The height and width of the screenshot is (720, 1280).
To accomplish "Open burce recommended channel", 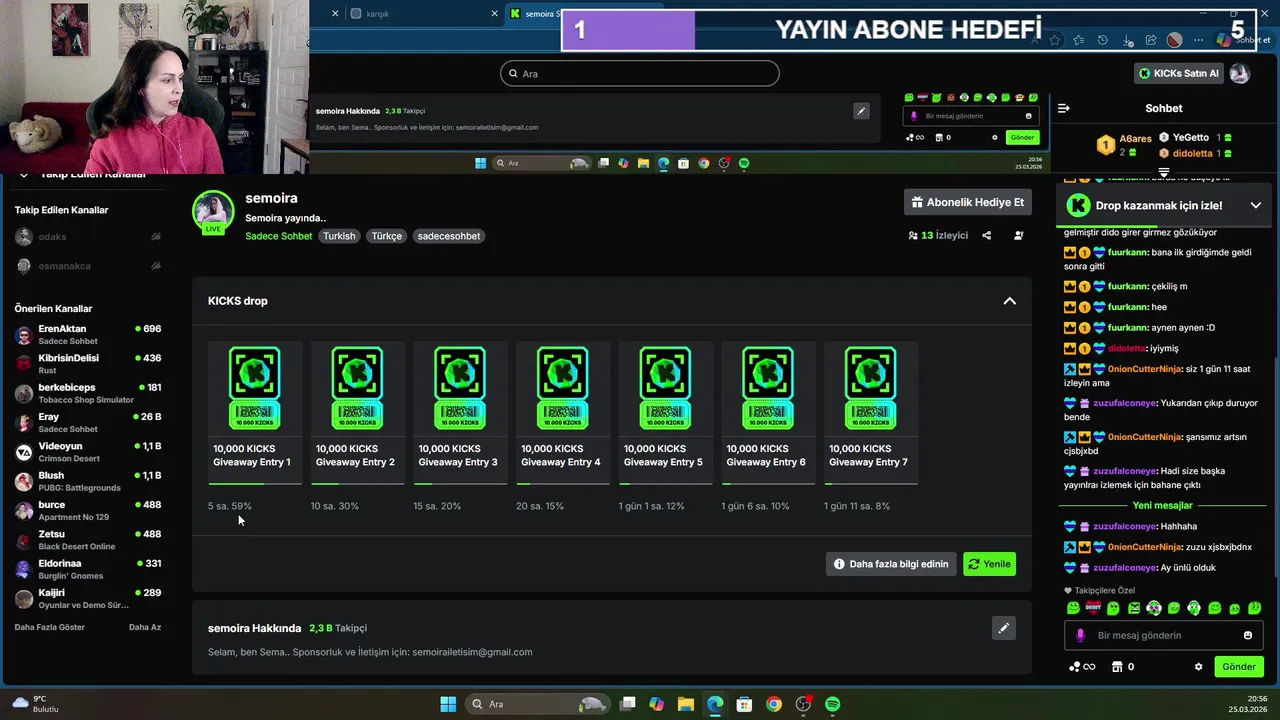I will (88, 511).
